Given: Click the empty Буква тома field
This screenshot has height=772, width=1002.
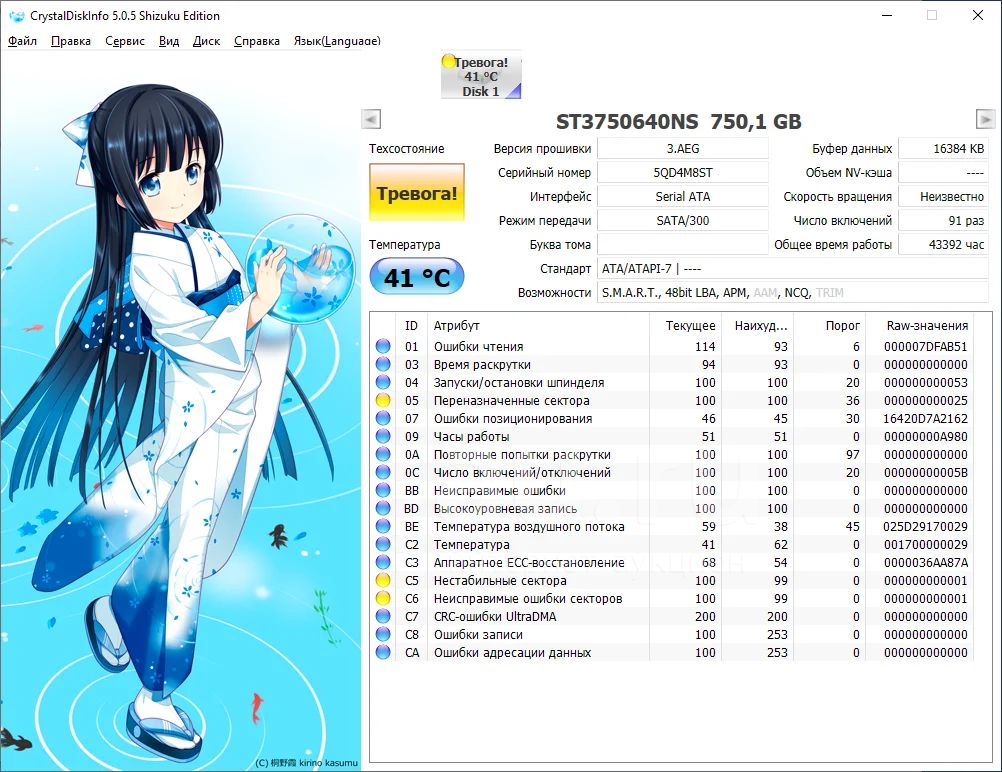Looking at the screenshot, I should pyautogui.click(x=682, y=245).
